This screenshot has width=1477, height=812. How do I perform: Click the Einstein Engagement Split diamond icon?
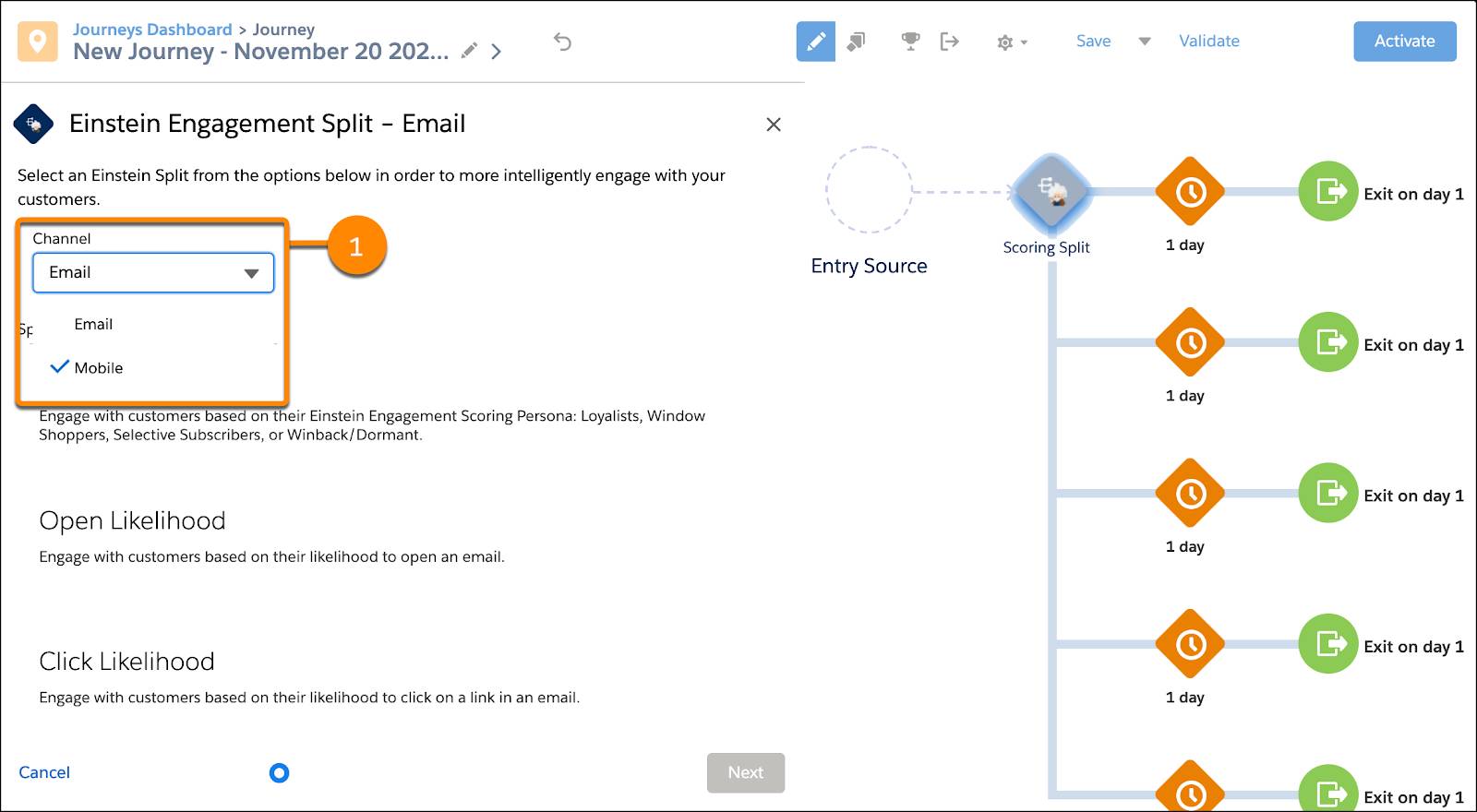33,124
